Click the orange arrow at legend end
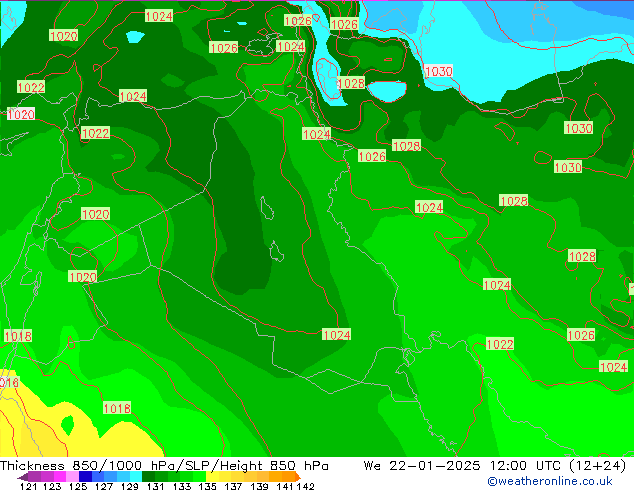The width and height of the screenshot is (634, 490). click(x=298, y=477)
